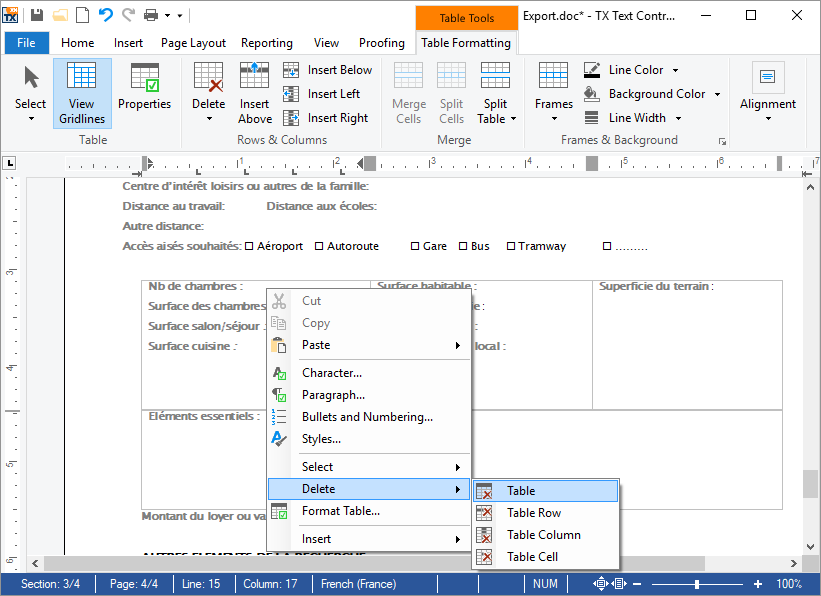This screenshot has height=596, width=821.
Task: Click the Background Color paint bucket
Action: (592, 94)
